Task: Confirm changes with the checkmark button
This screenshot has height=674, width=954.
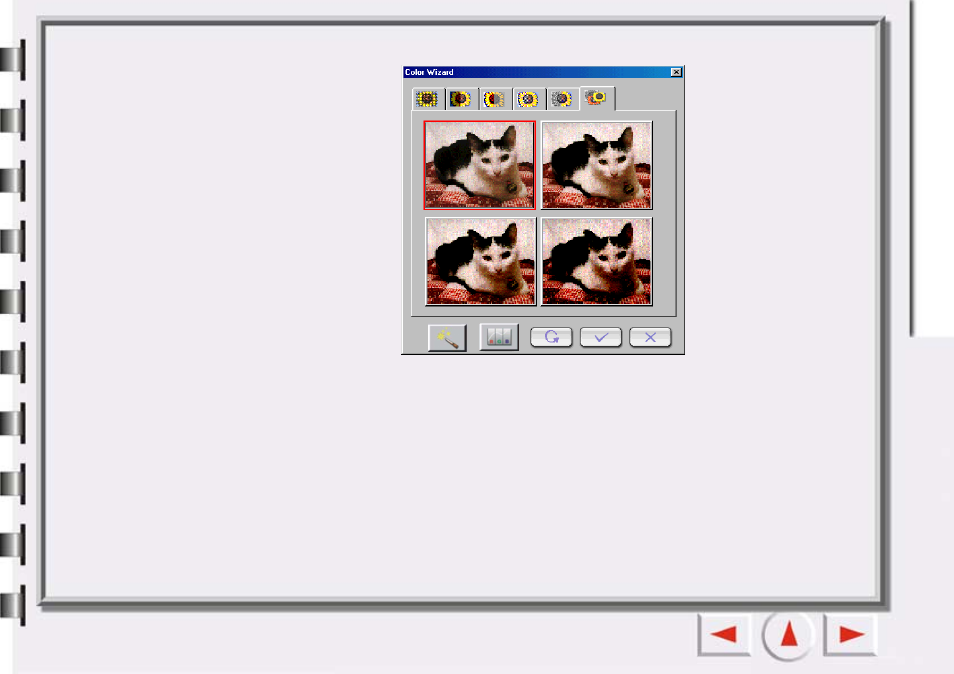Action: tap(601, 337)
